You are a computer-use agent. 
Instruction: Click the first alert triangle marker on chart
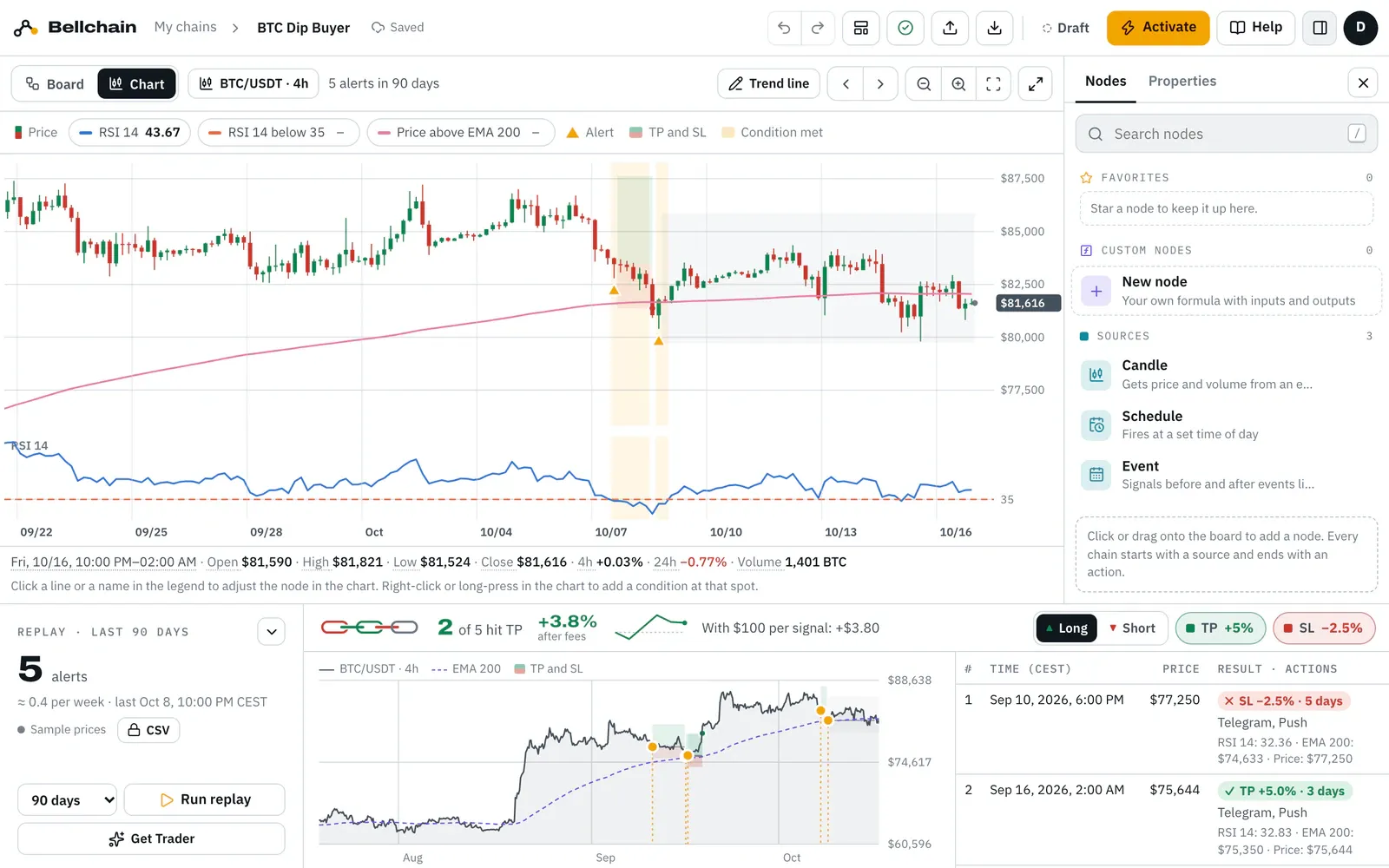point(614,290)
